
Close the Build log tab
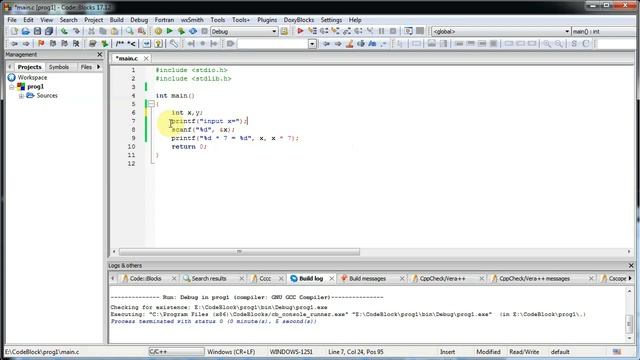(331, 278)
